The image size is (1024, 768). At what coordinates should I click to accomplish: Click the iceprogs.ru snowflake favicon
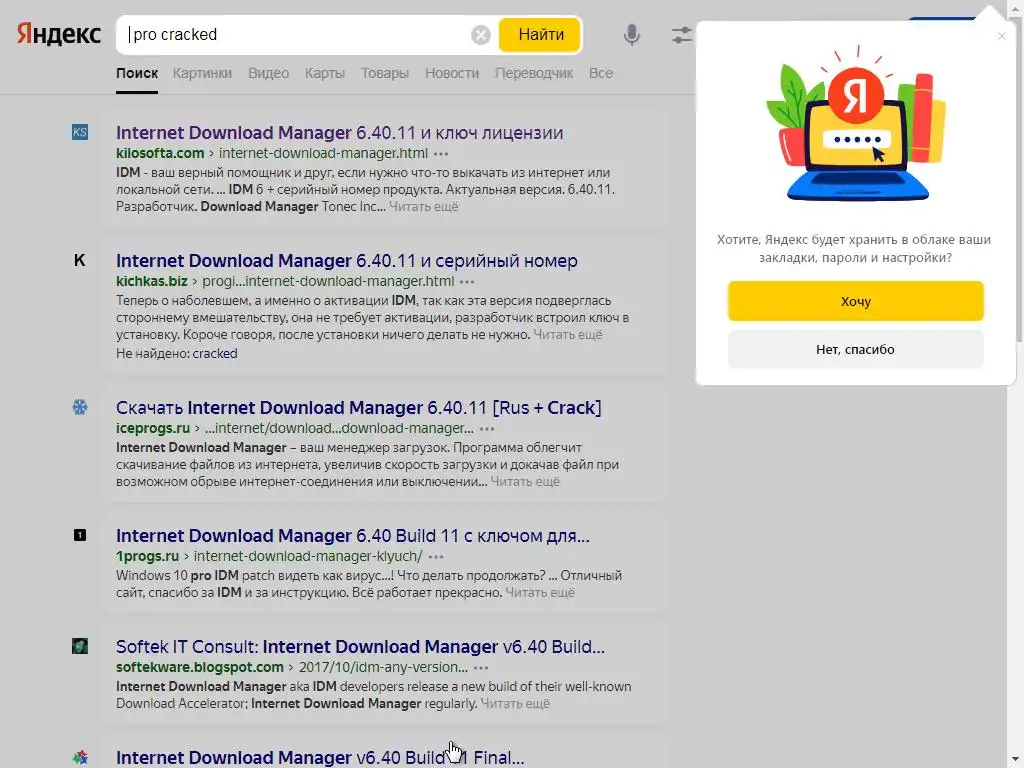point(80,408)
